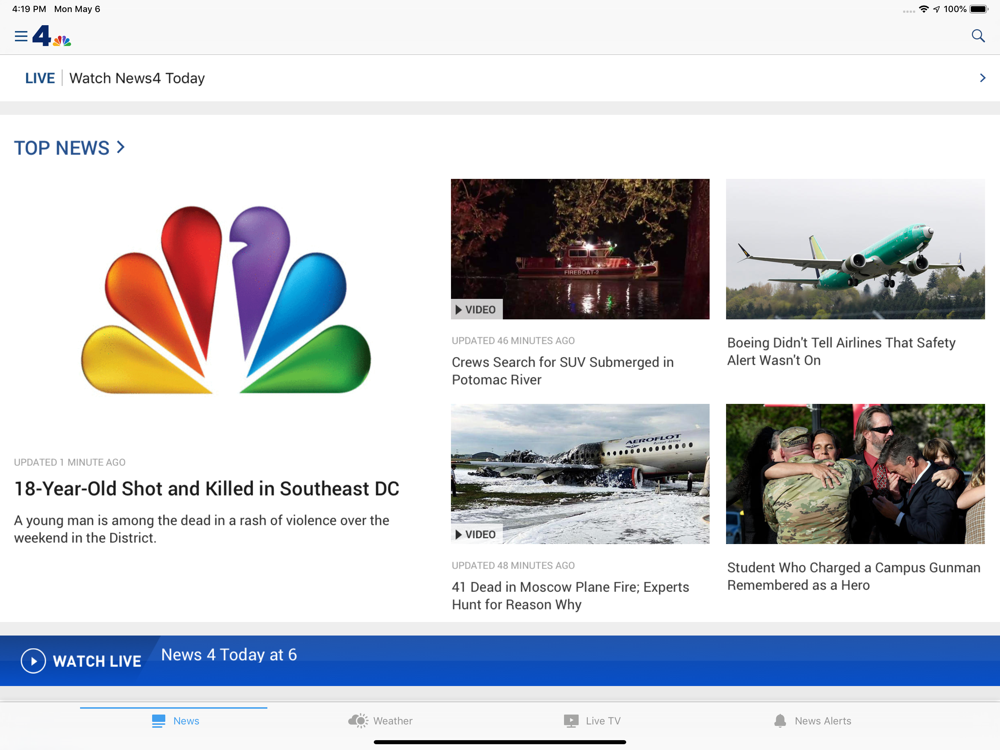Viewport: 1000px width, 750px height.
Task: Open the TOP NEWS section heading
Action: point(62,148)
